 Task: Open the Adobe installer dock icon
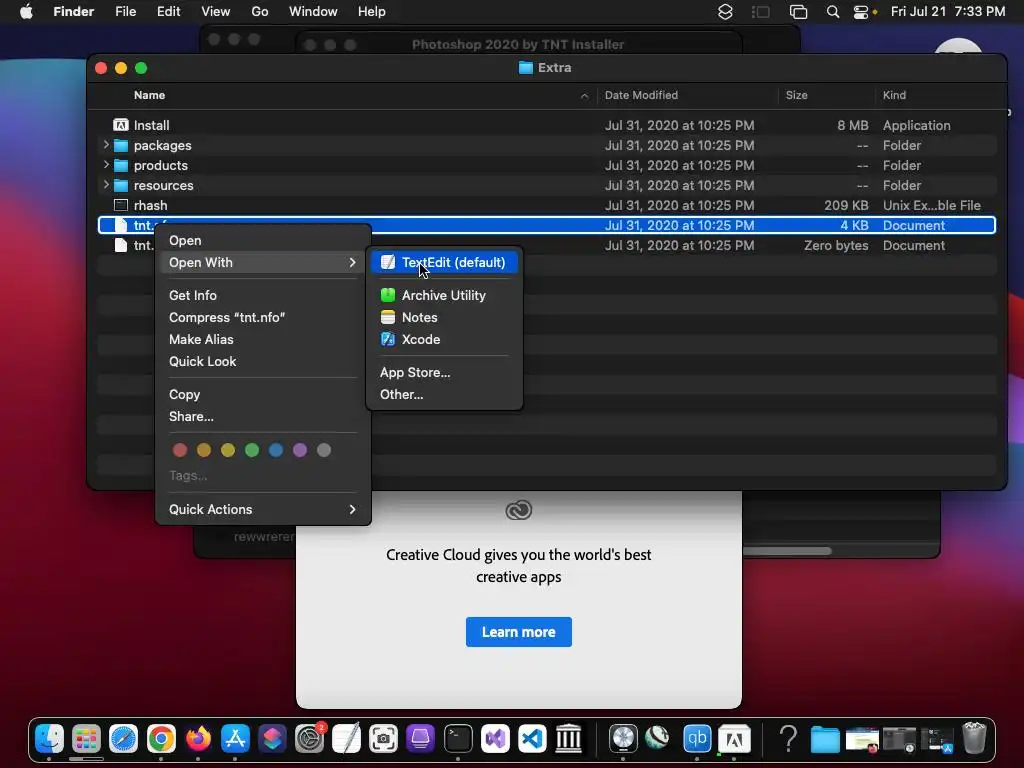[x=734, y=739]
